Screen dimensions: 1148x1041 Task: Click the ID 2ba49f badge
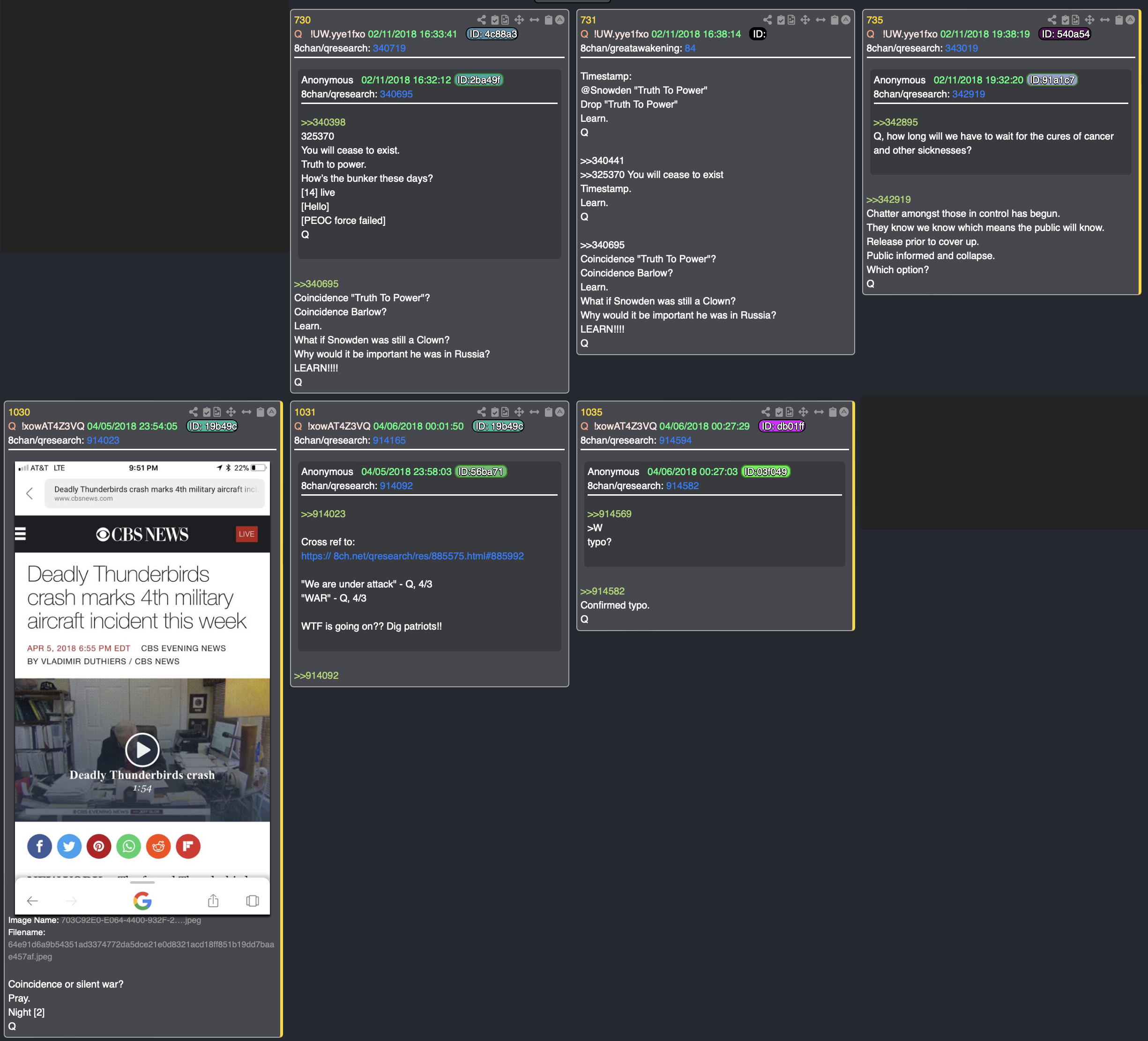[x=479, y=80]
